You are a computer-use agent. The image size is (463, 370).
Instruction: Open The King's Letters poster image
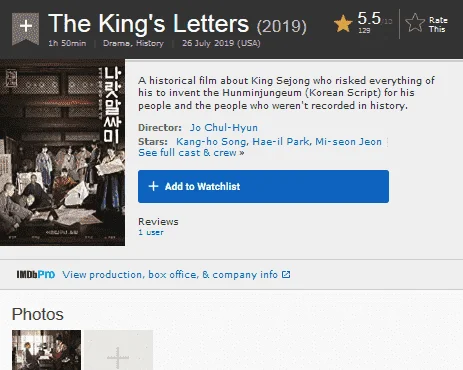click(x=62, y=152)
